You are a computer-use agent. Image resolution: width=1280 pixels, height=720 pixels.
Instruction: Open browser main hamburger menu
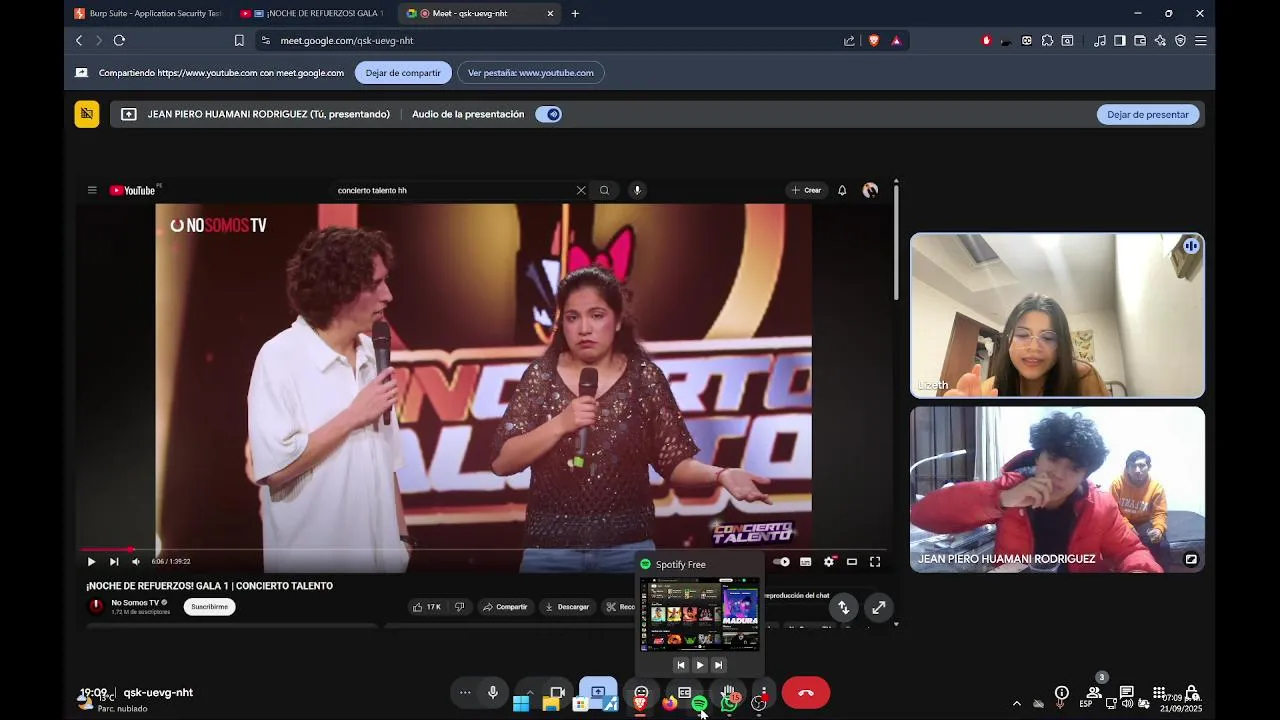1201,40
